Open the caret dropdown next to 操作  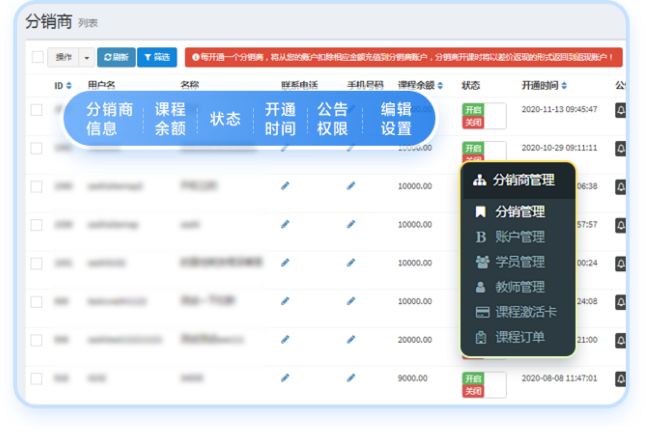pyautogui.click(x=87, y=57)
